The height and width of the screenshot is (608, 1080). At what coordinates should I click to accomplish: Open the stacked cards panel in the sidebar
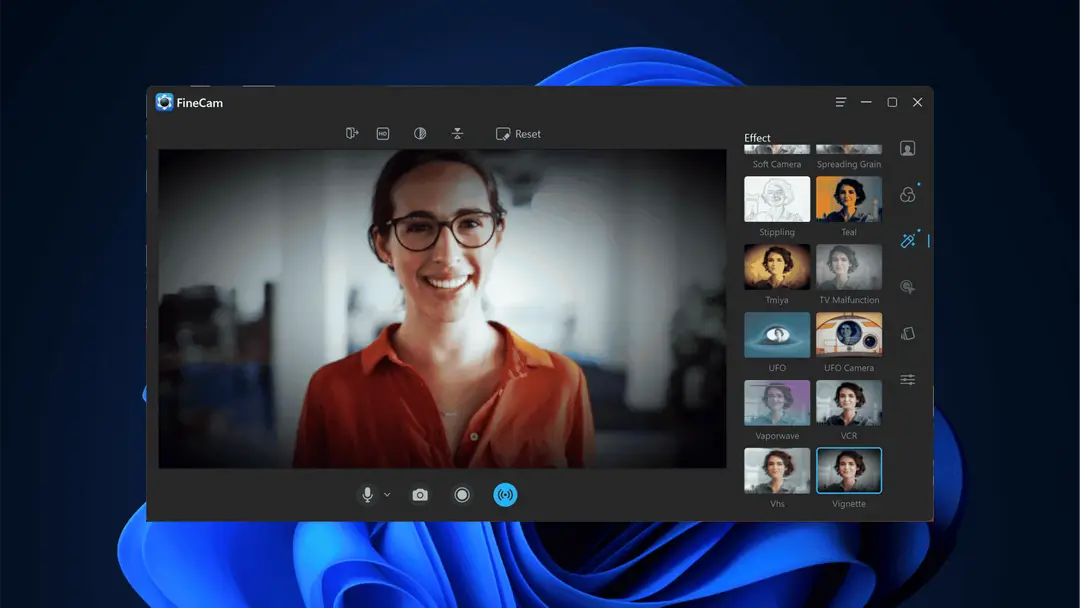point(908,333)
